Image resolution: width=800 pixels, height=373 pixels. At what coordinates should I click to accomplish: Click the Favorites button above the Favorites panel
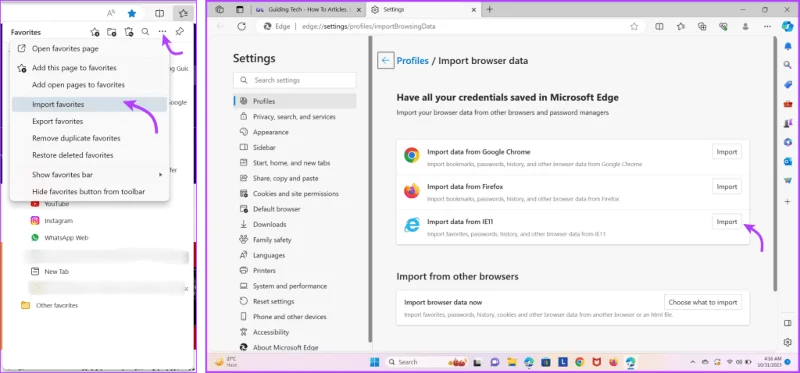(183, 13)
